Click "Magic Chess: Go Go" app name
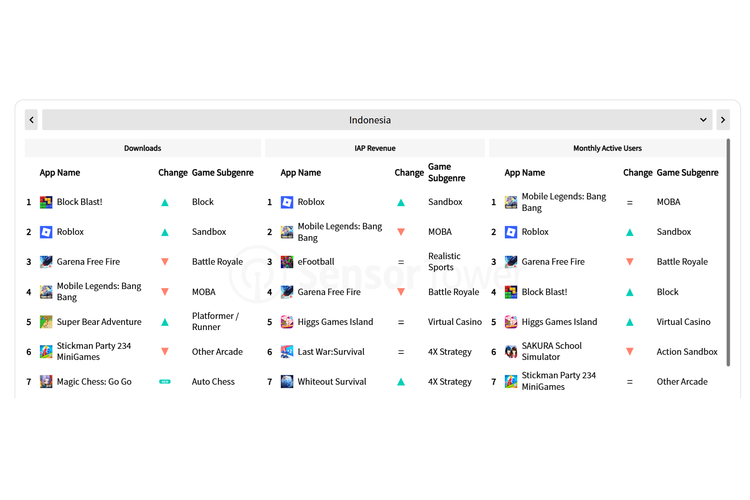This screenshot has width=750, height=500. pos(94,382)
